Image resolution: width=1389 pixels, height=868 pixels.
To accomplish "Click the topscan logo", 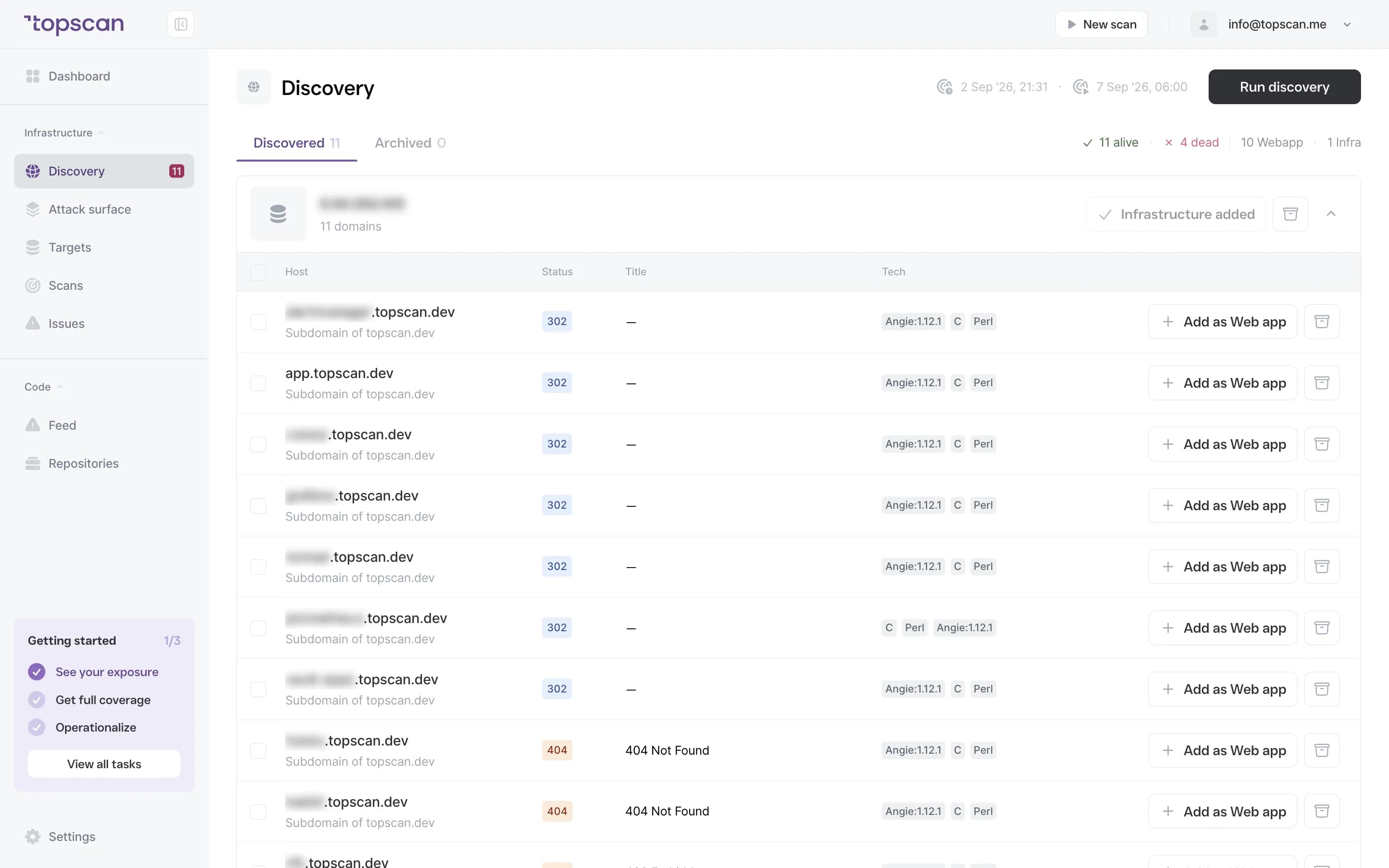I will coord(73,24).
